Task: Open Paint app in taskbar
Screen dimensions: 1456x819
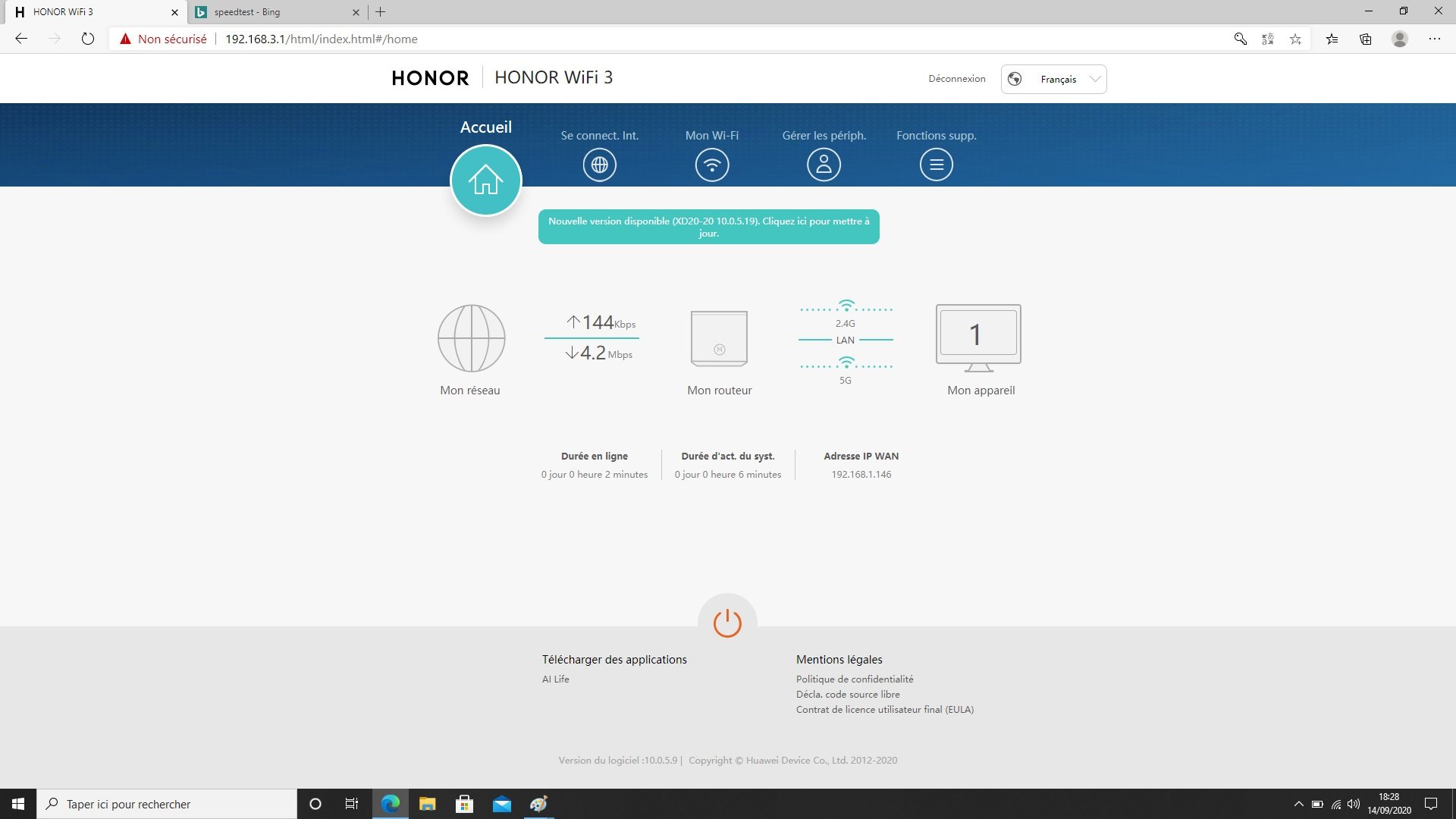Action: (x=538, y=804)
